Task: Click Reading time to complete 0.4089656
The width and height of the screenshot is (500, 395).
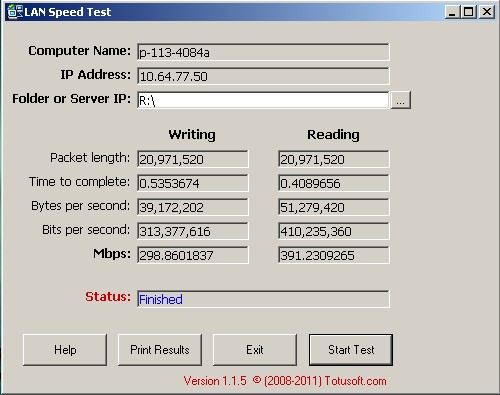Action: click(x=334, y=183)
